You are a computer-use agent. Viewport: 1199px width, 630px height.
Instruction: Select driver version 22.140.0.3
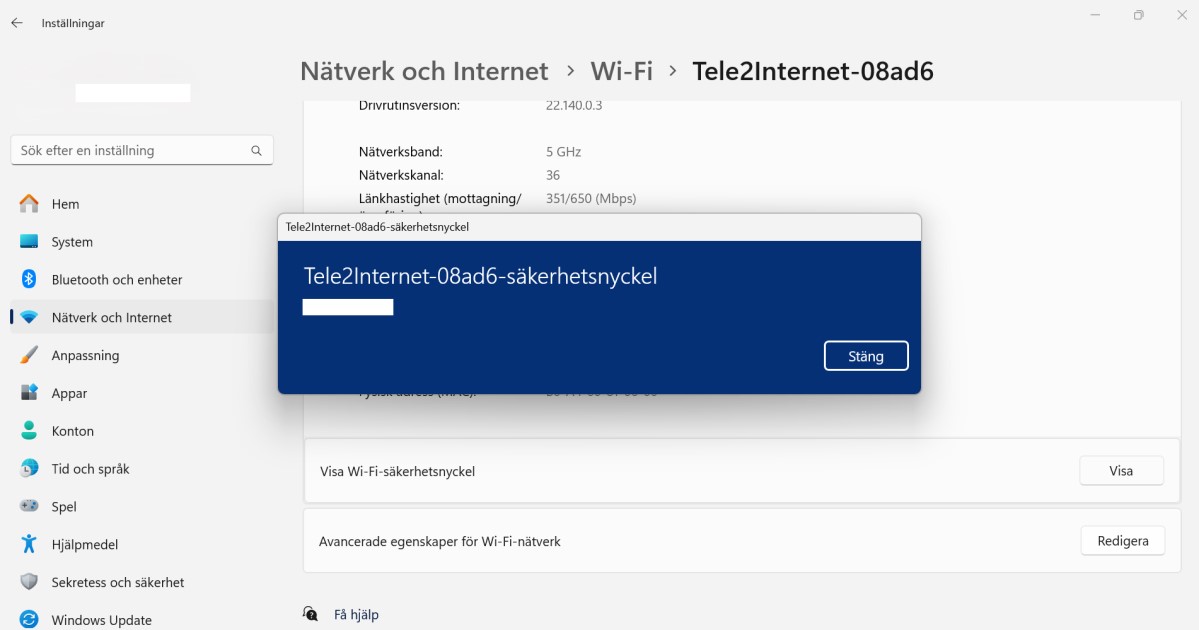574,106
